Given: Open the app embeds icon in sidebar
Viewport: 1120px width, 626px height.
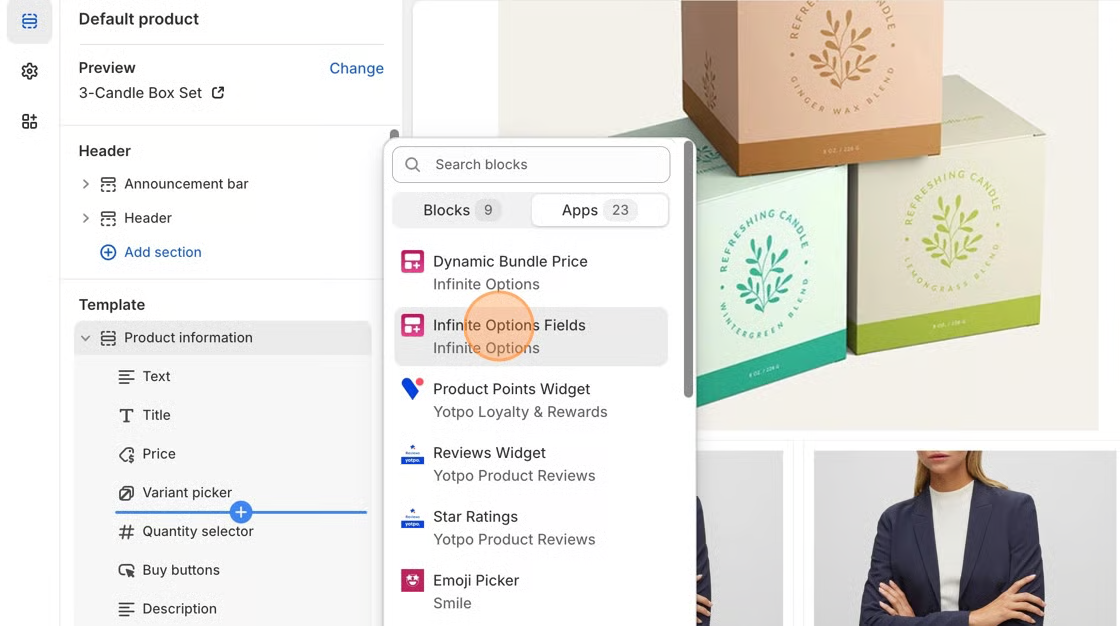Looking at the screenshot, I should pyautogui.click(x=29, y=121).
